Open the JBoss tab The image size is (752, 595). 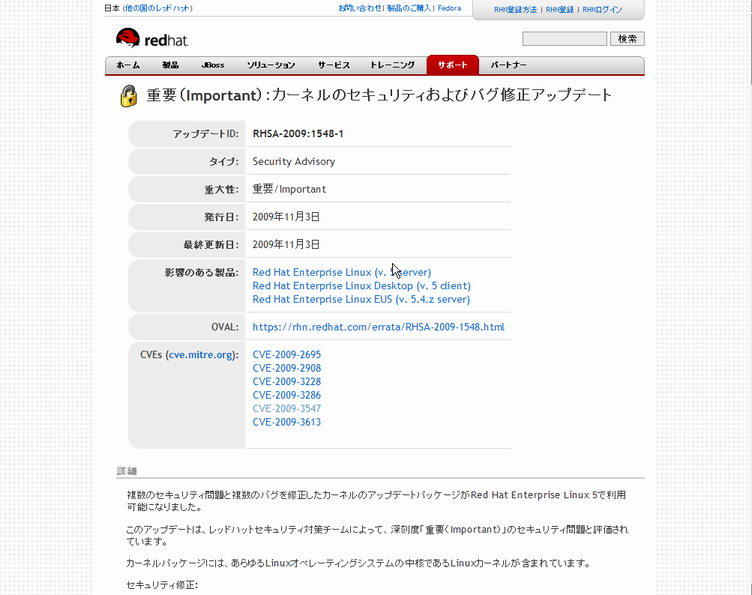(x=213, y=65)
